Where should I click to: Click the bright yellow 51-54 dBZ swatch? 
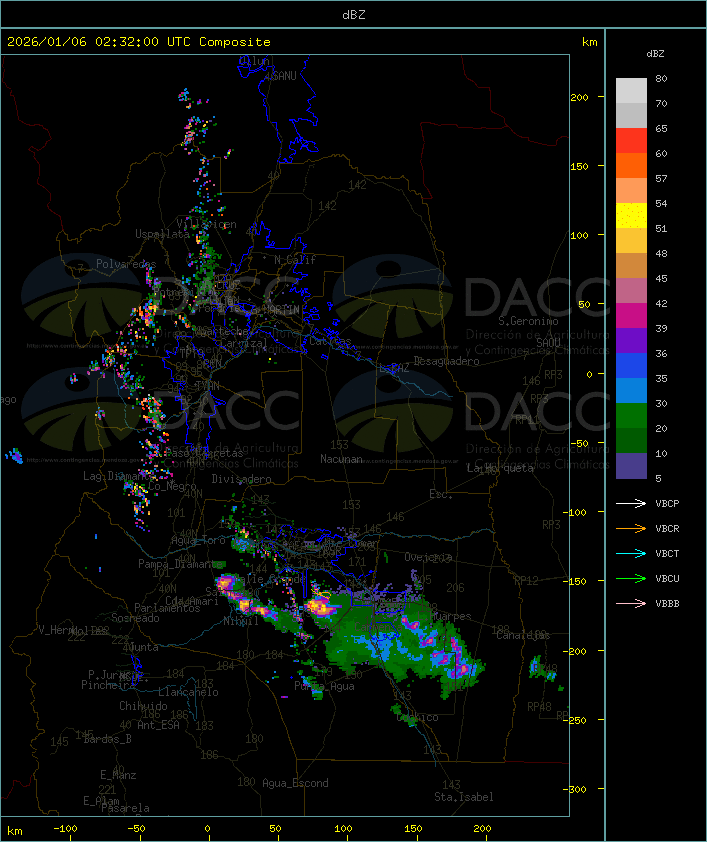tap(631, 216)
